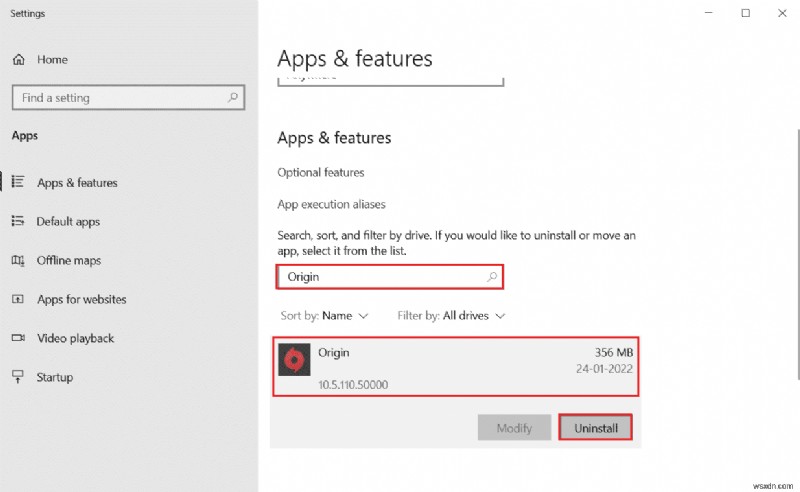Open the Optional features link
The height and width of the screenshot is (492, 800).
321,173
